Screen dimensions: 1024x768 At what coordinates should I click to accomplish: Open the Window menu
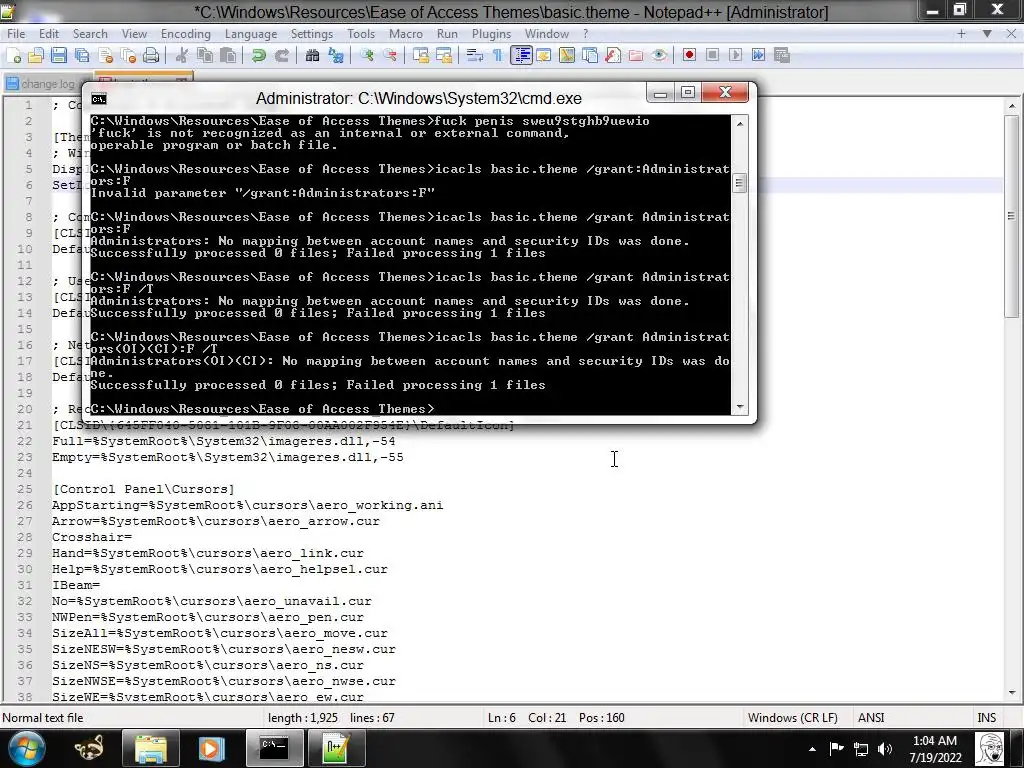tap(547, 34)
